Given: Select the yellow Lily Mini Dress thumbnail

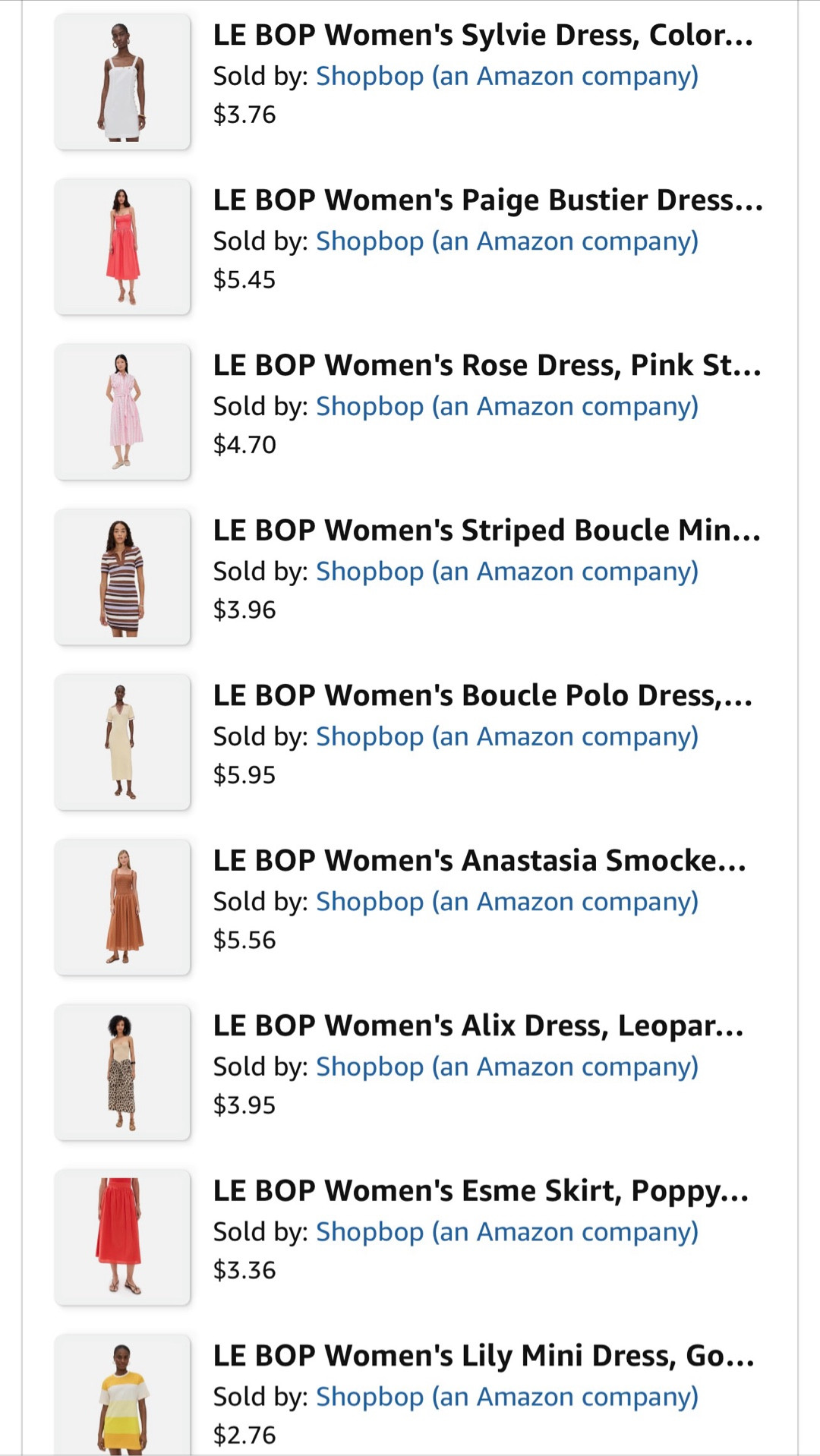Looking at the screenshot, I should click(x=122, y=1397).
